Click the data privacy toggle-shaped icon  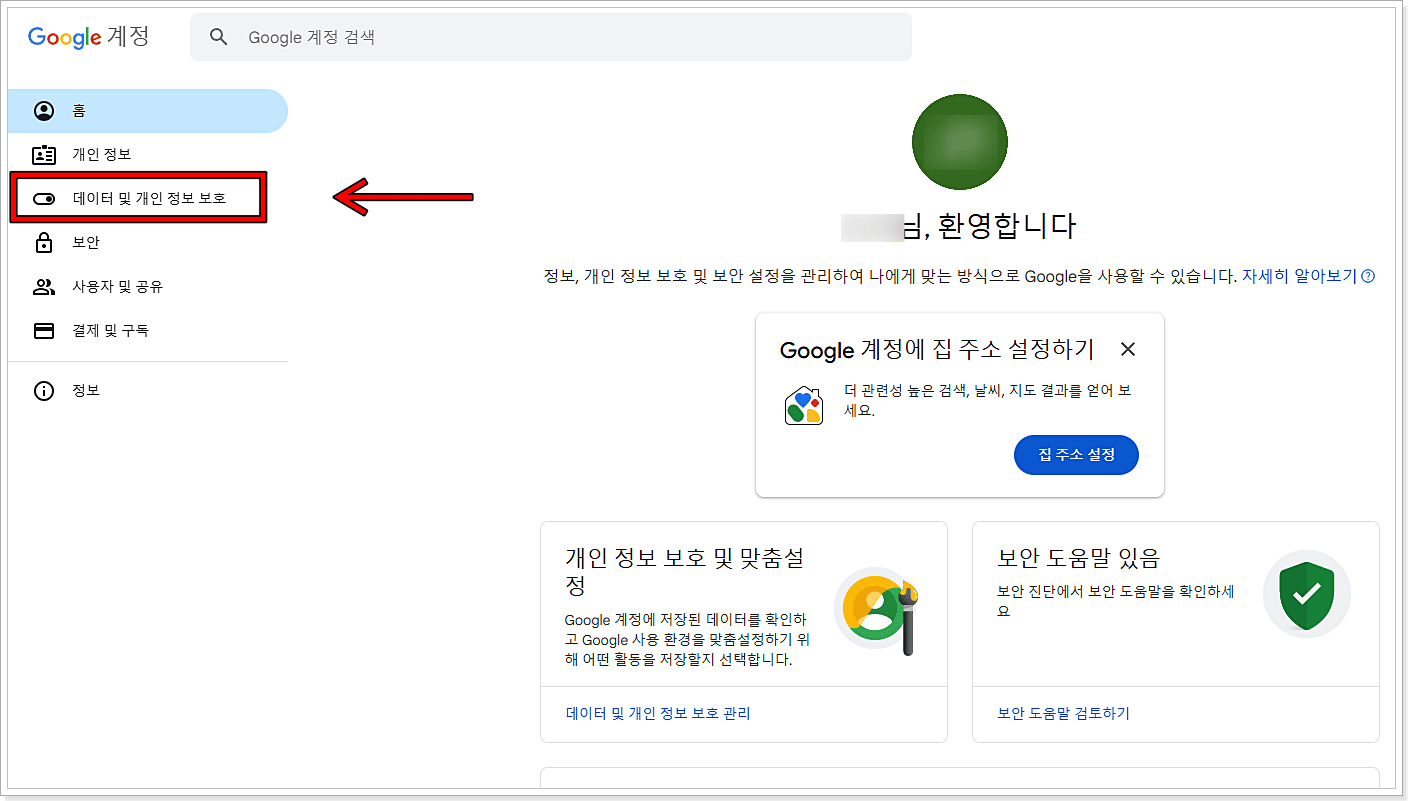click(44, 199)
